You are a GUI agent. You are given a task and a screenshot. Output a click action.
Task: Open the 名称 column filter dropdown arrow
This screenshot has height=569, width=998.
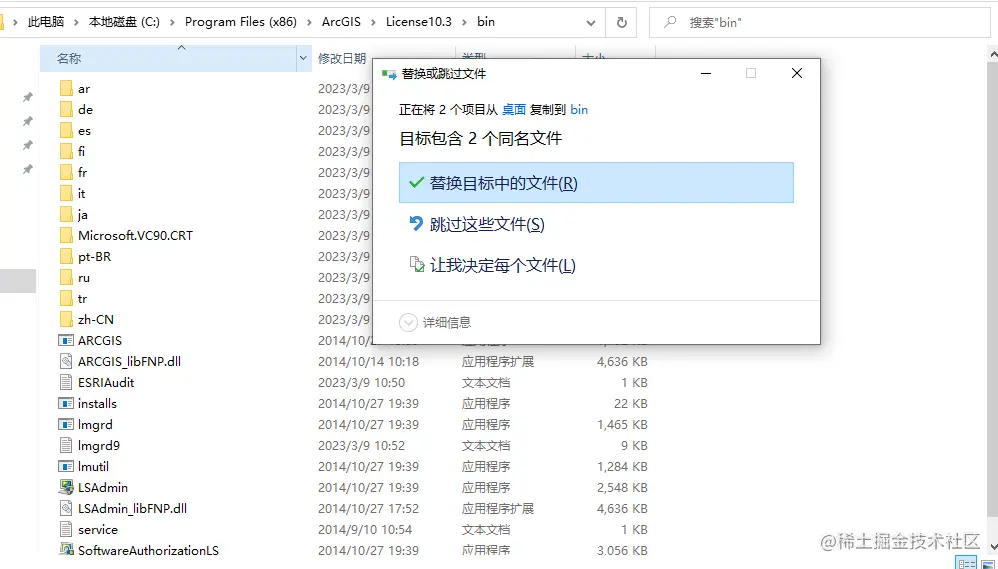click(x=304, y=59)
